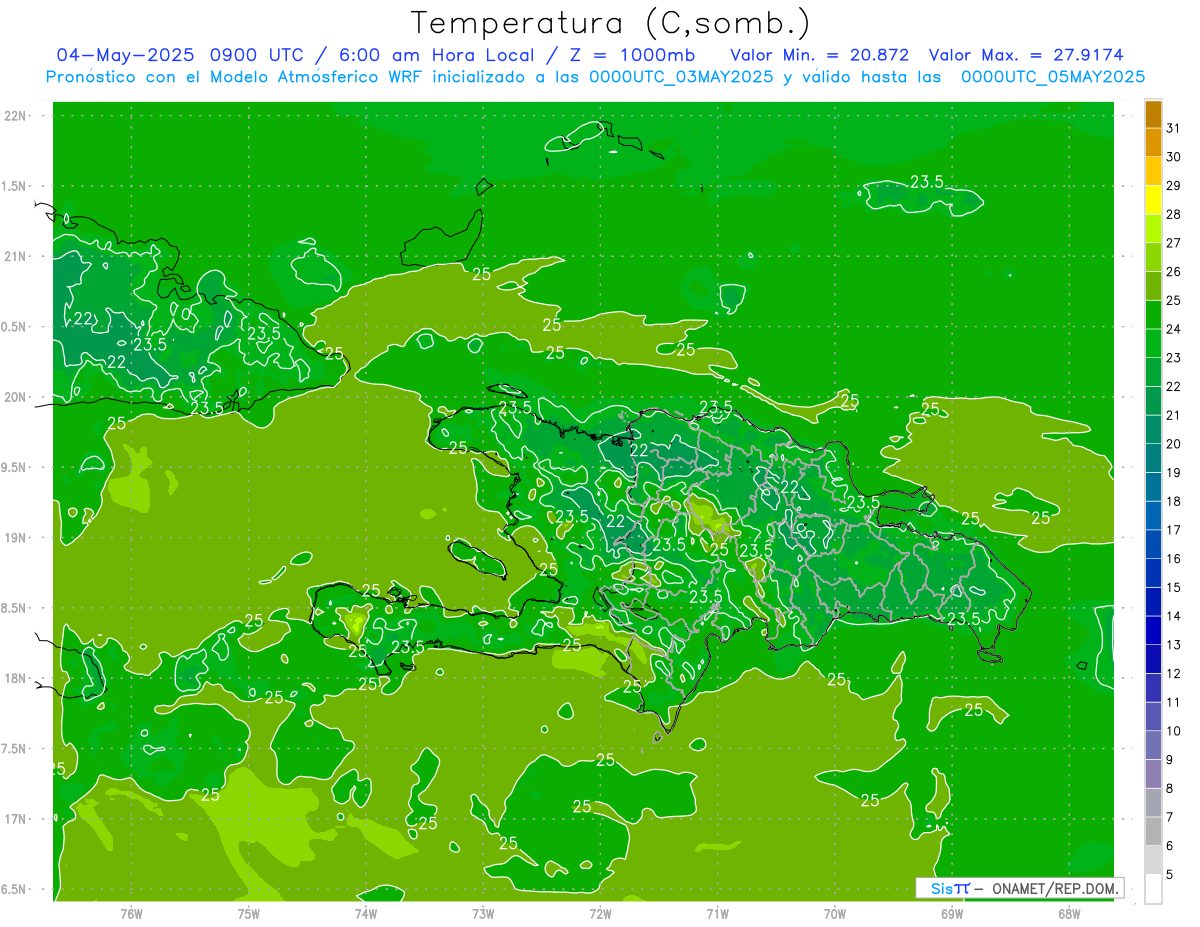The width and height of the screenshot is (1200, 927).
Task: Pick the colorbar swatch between 24 and 25
Action: click(x=1153, y=314)
